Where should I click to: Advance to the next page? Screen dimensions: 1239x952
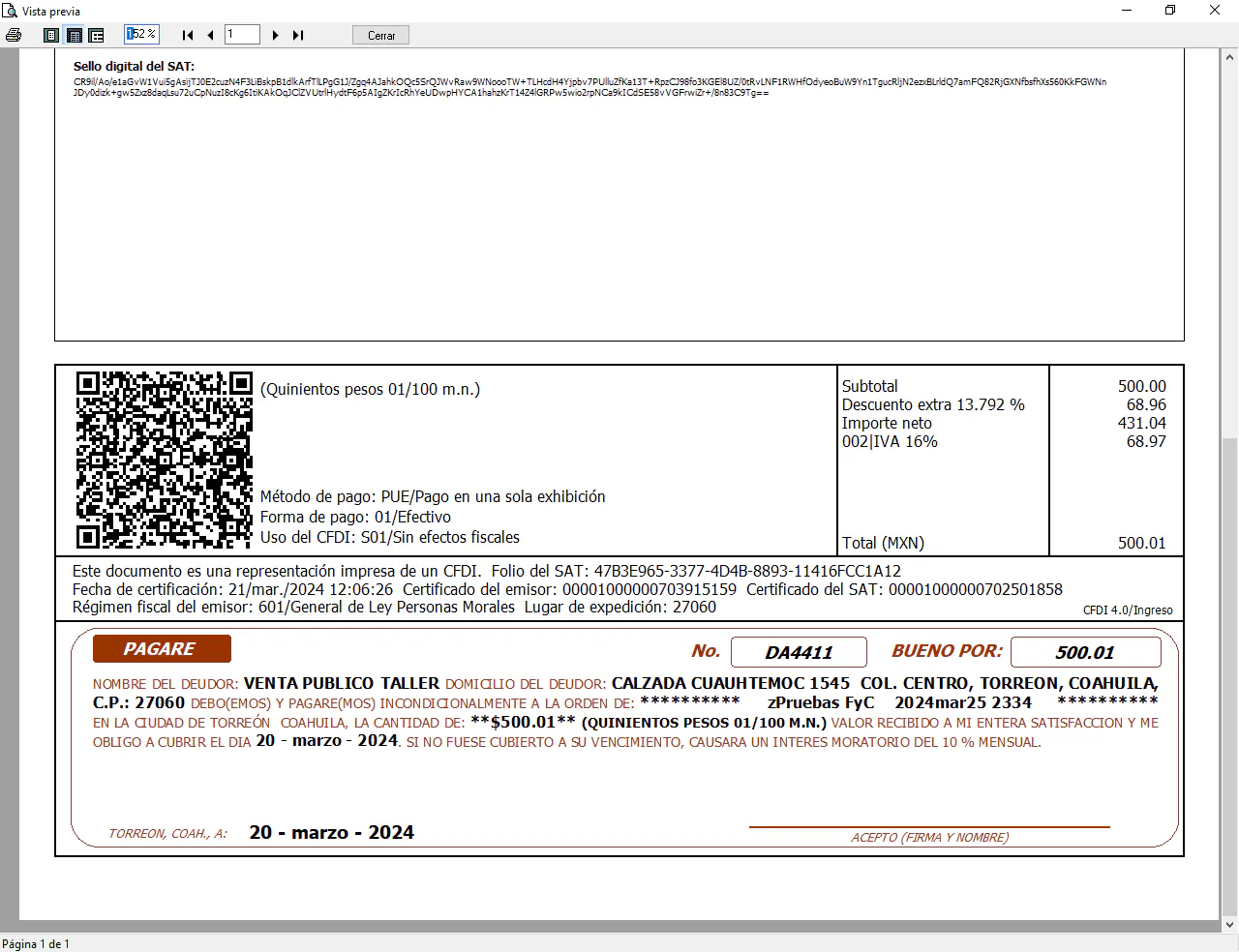pos(276,35)
